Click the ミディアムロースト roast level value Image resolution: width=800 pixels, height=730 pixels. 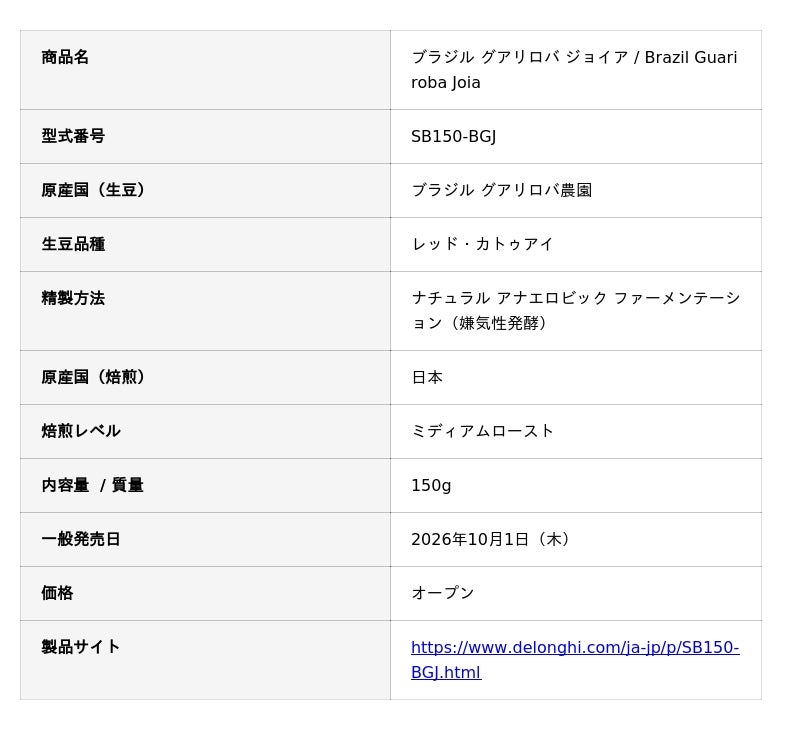[x=482, y=432]
